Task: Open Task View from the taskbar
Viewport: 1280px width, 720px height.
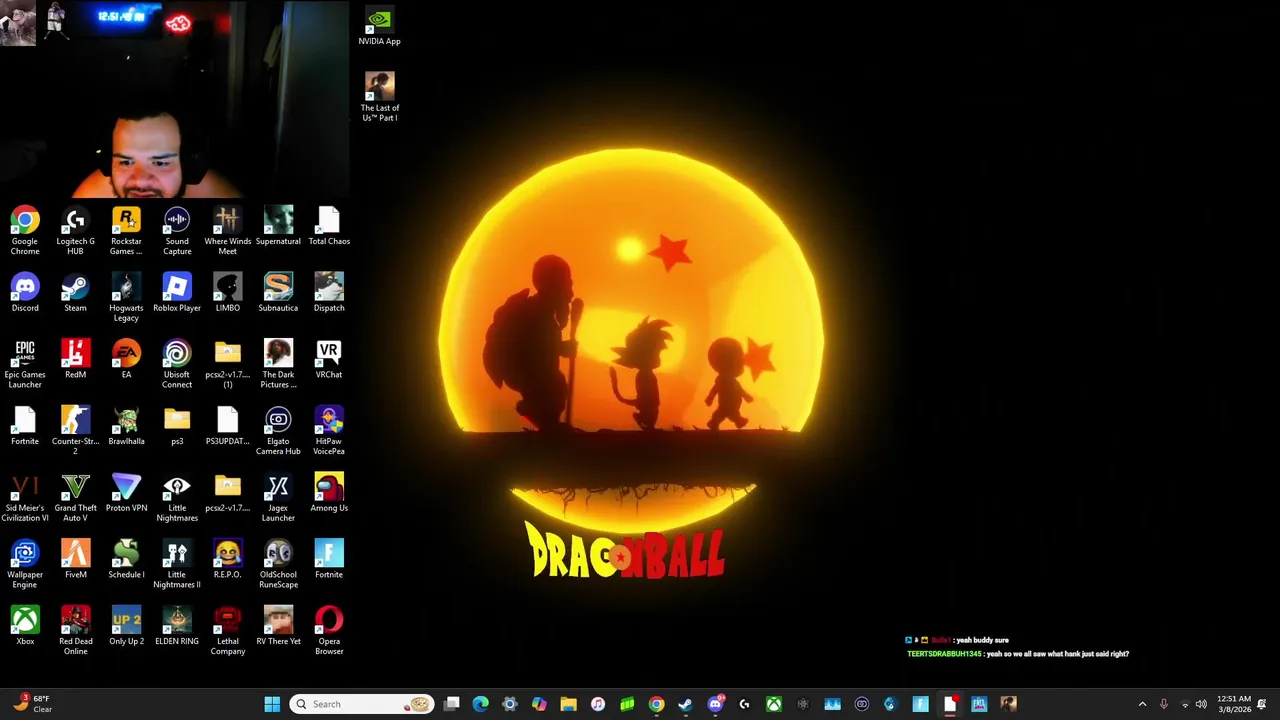Action: click(x=452, y=704)
